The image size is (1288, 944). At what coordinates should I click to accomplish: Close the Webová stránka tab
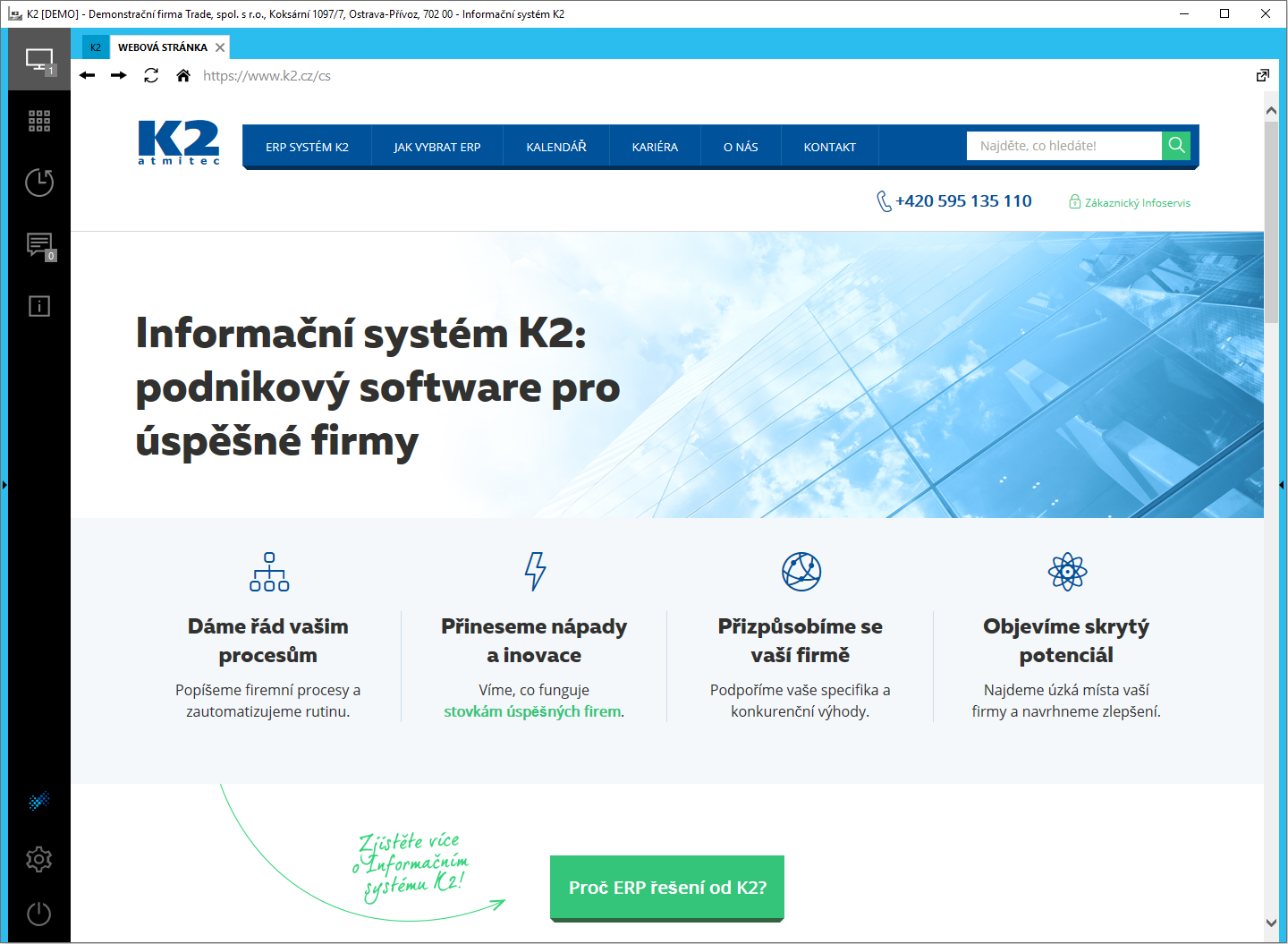[x=220, y=47]
